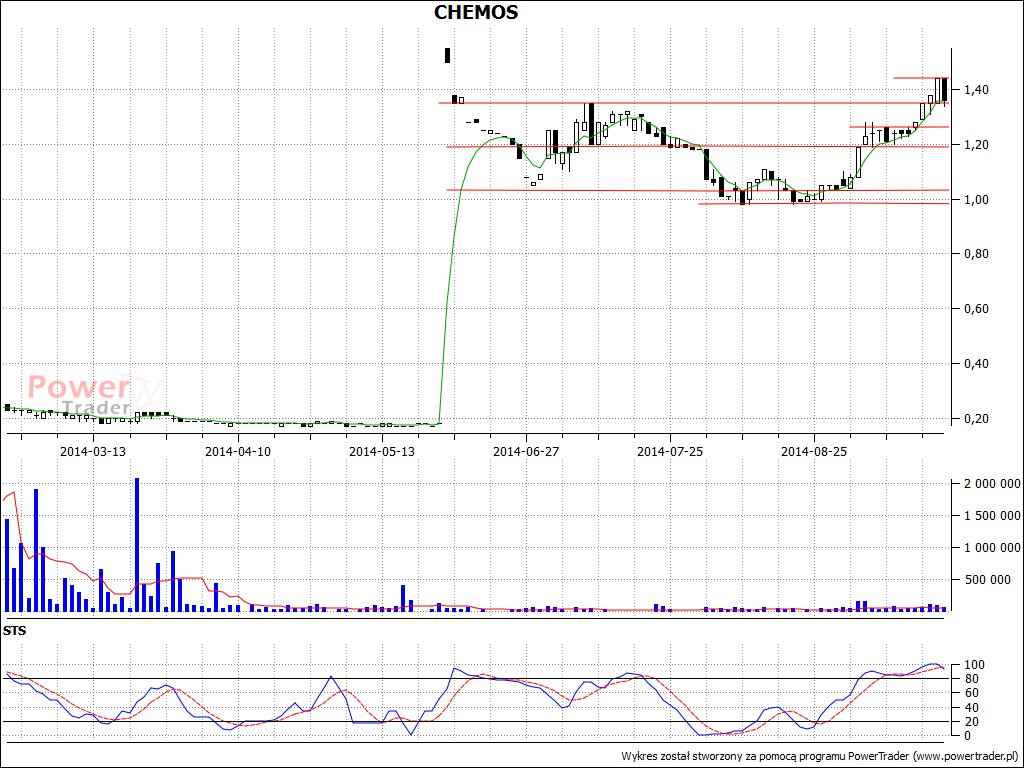This screenshot has width=1024, height=768.
Task: Click the 0 level on STS axis
Action: click(x=967, y=736)
